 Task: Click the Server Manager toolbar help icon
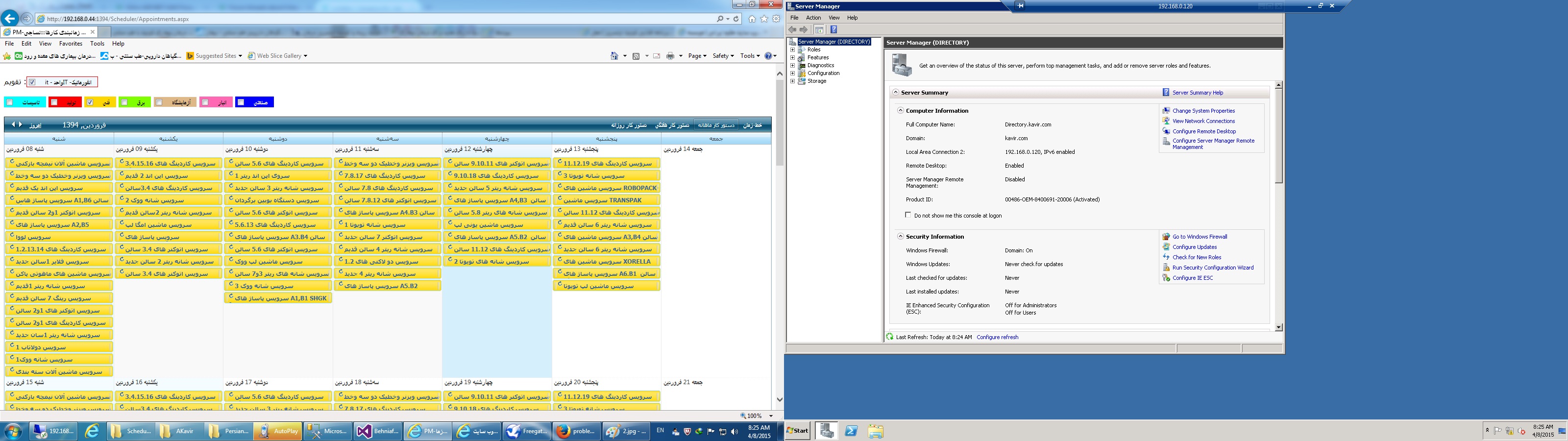(x=834, y=29)
